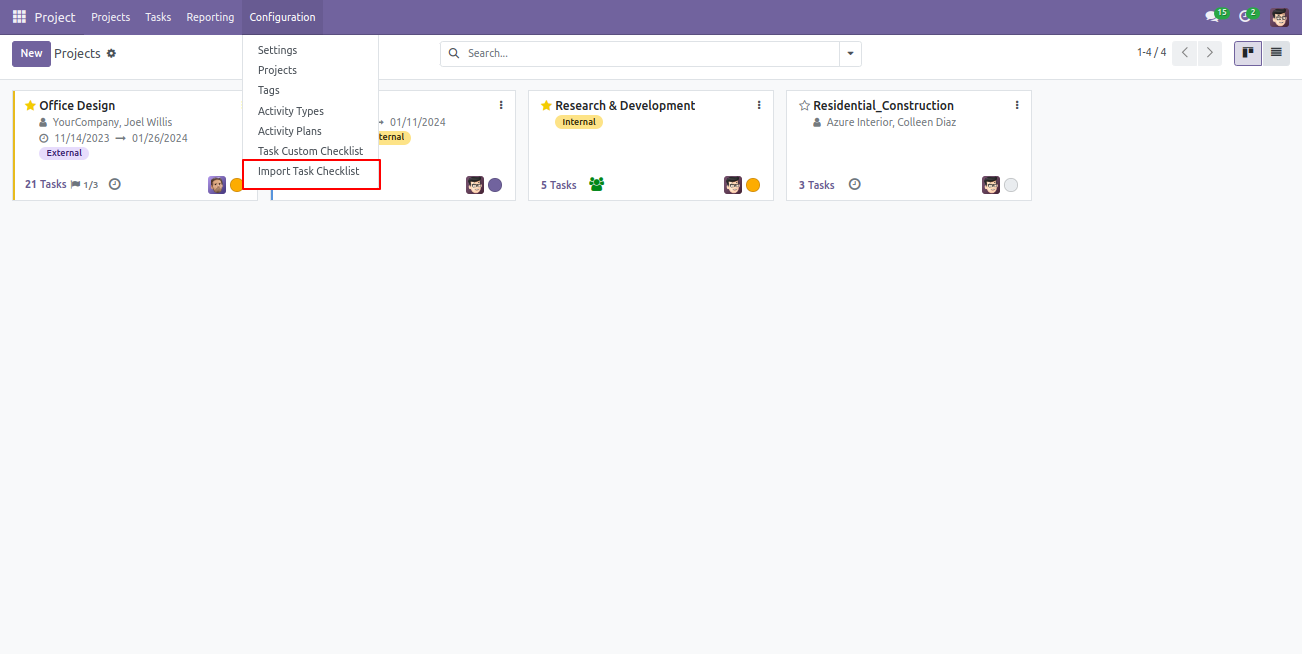Open the Tasks top menu

[158, 17]
